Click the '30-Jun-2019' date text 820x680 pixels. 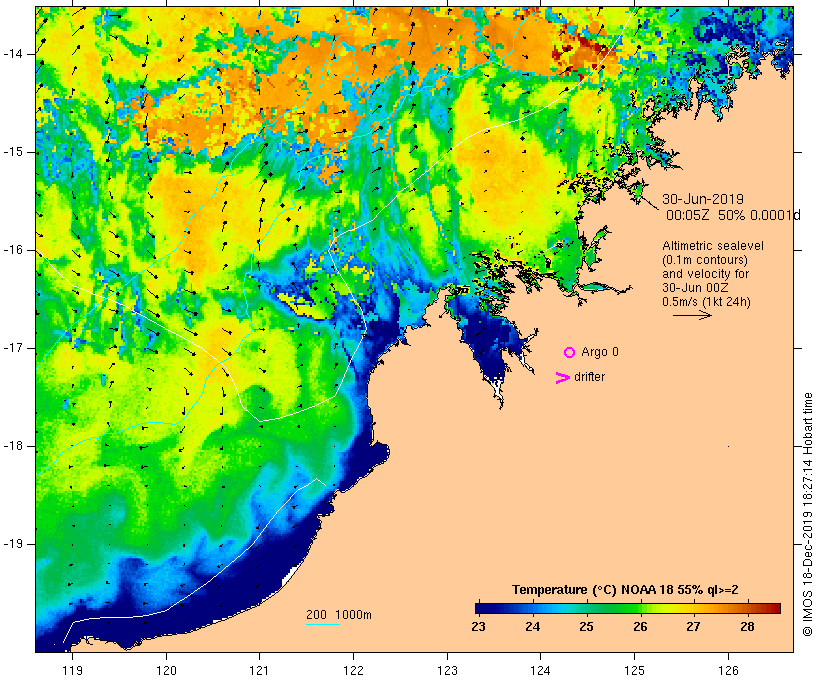(703, 199)
